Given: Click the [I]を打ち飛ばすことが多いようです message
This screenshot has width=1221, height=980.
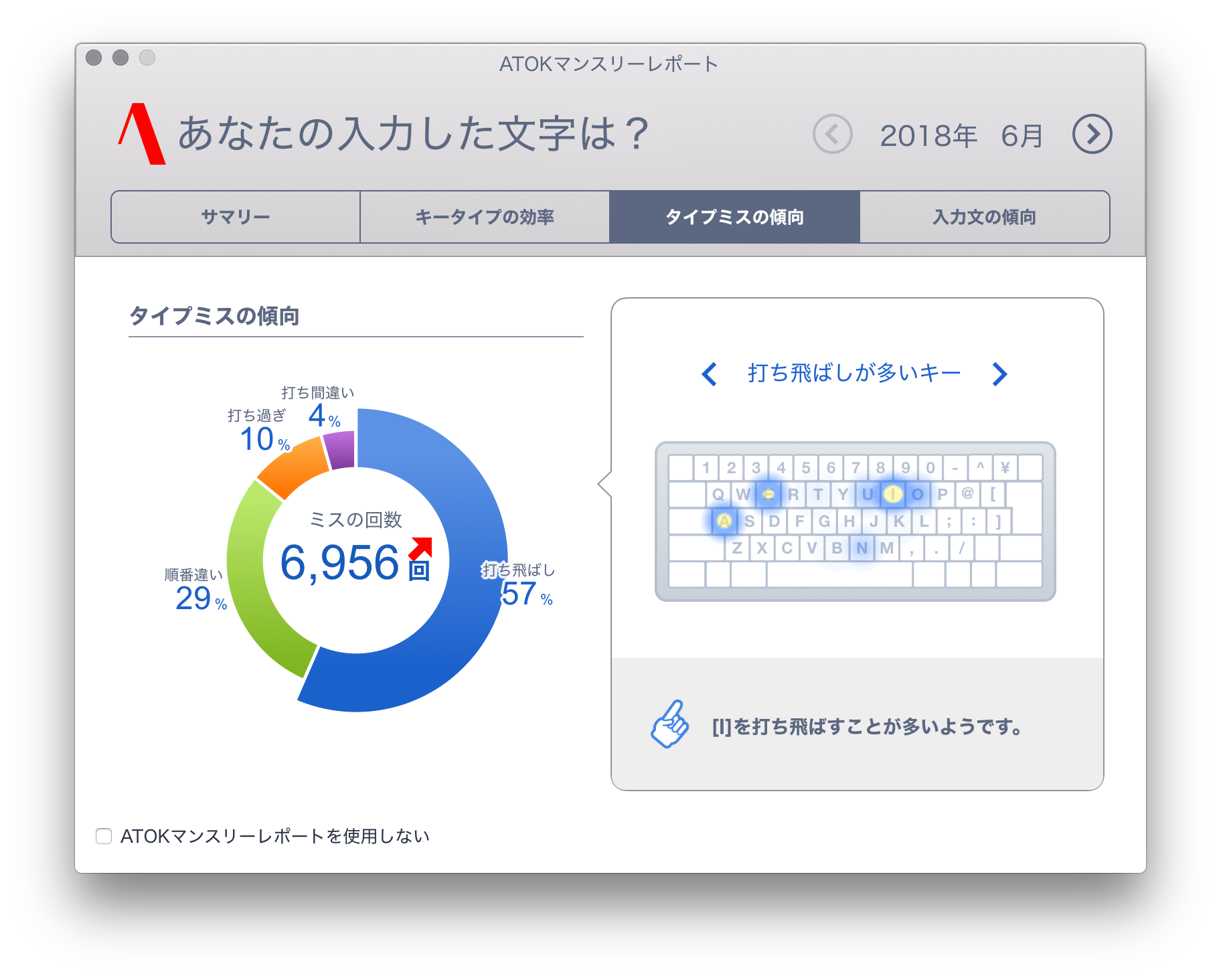Looking at the screenshot, I should pos(867,726).
